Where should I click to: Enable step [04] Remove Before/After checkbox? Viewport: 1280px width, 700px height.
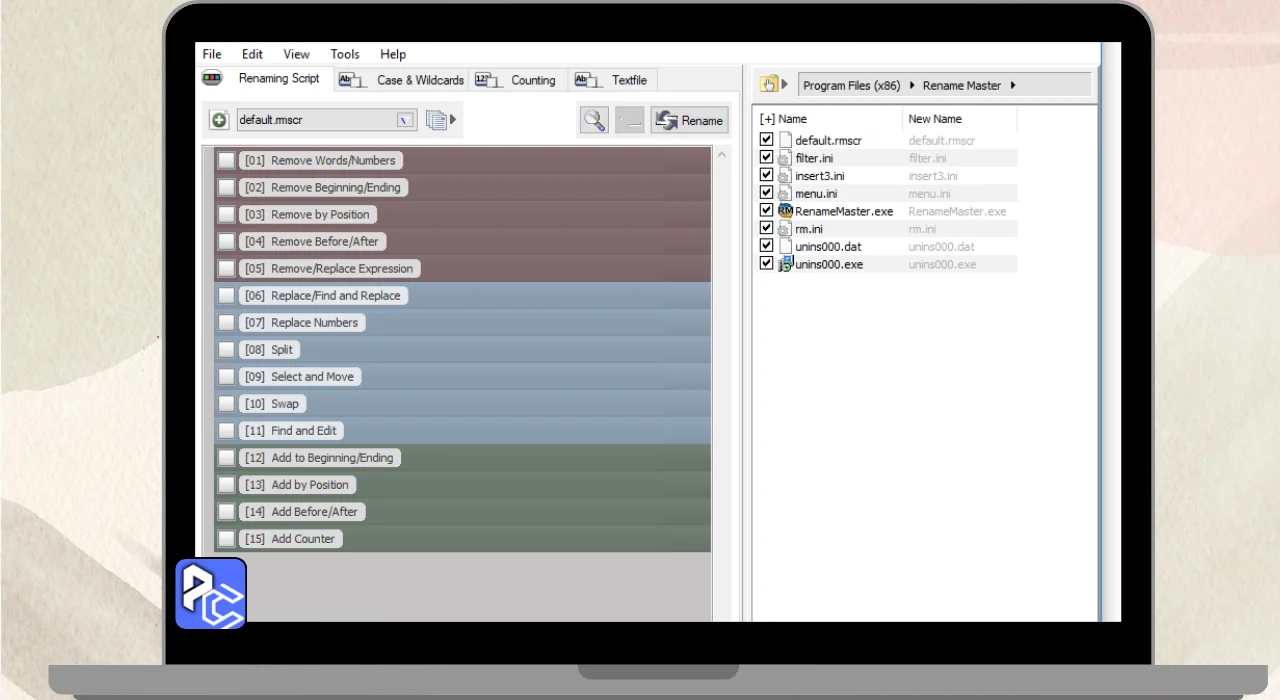[x=227, y=242]
